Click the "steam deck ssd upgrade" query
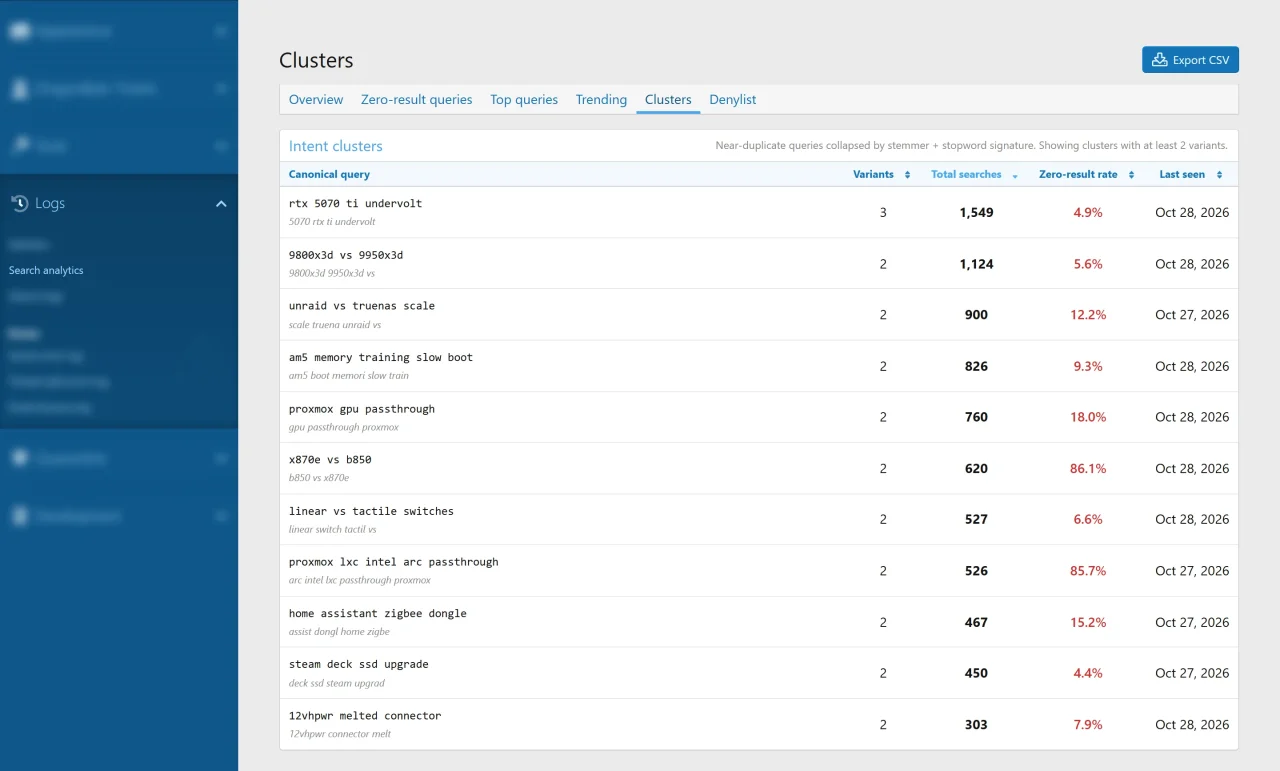1280x771 pixels. coord(359,665)
